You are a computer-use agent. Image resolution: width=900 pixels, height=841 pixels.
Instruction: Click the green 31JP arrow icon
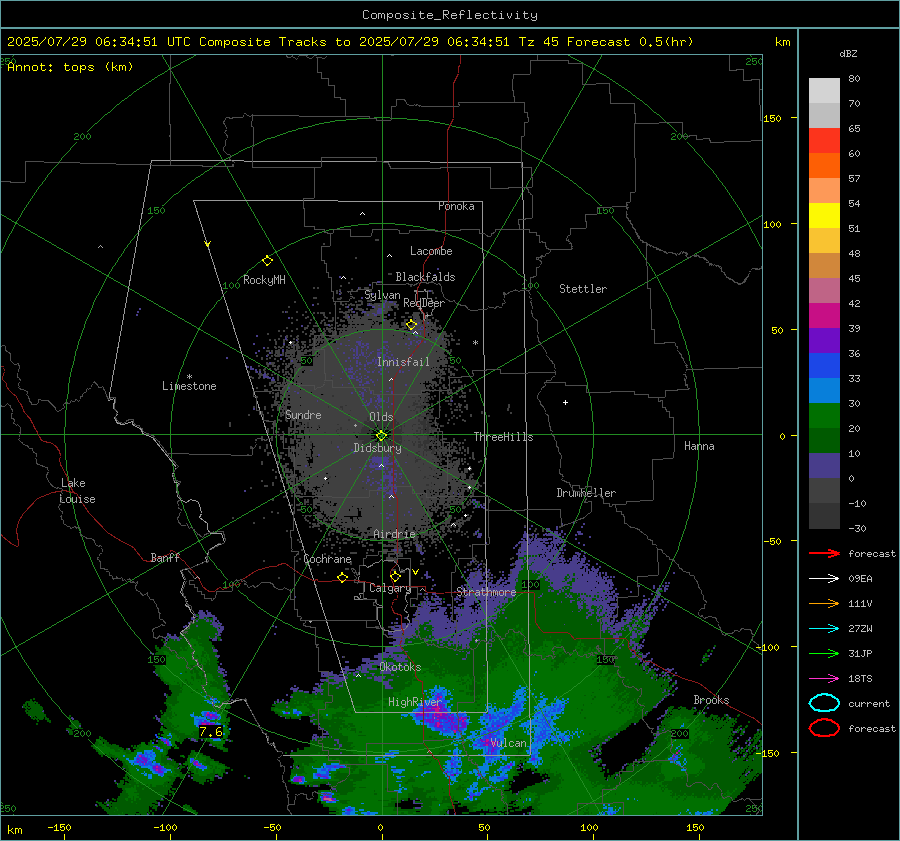[x=824, y=653]
